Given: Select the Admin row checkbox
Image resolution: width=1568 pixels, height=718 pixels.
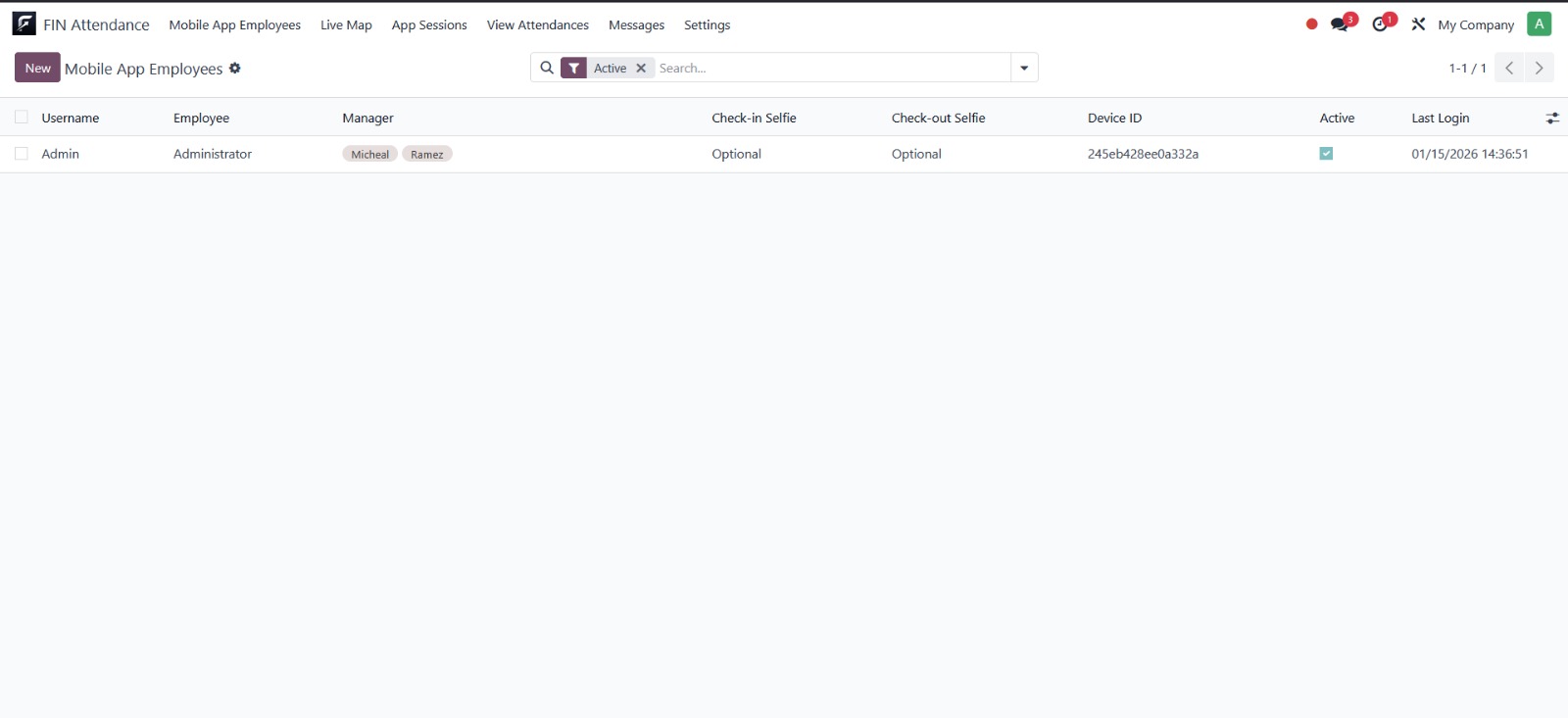Looking at the screenshot, I should [22, 154].
